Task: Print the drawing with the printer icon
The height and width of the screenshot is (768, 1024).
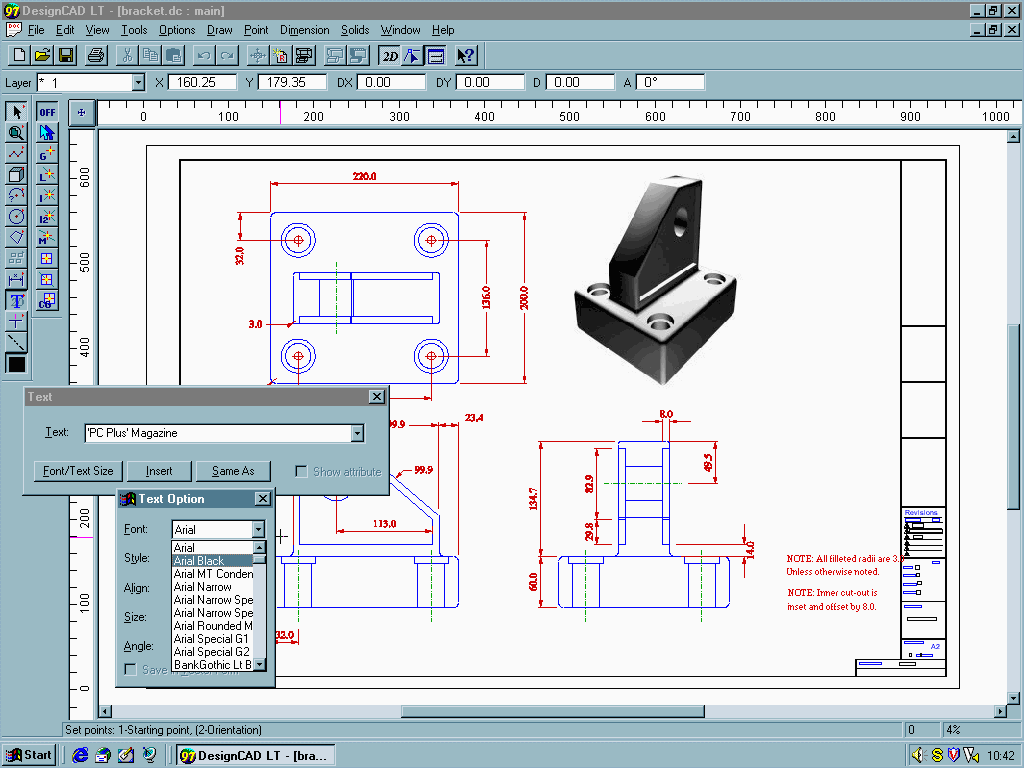Action: (96, 56)
